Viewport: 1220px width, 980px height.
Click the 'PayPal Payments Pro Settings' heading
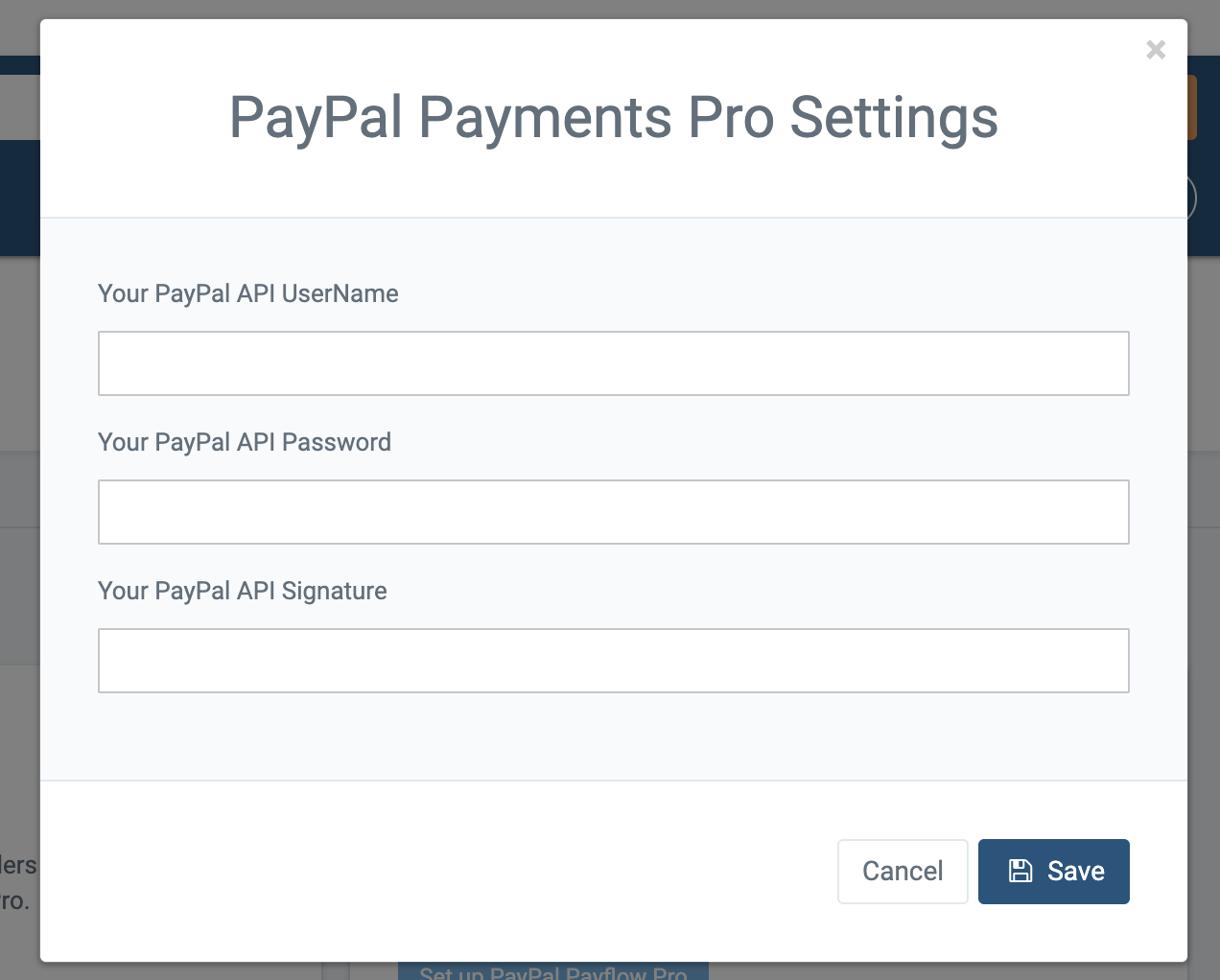tap(614, 118)
